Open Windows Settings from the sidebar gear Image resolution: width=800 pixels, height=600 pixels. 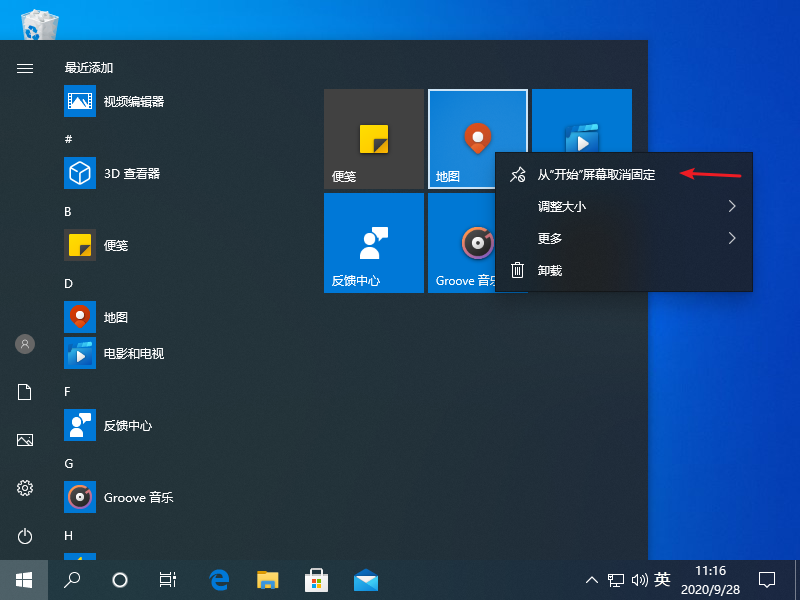24,488
